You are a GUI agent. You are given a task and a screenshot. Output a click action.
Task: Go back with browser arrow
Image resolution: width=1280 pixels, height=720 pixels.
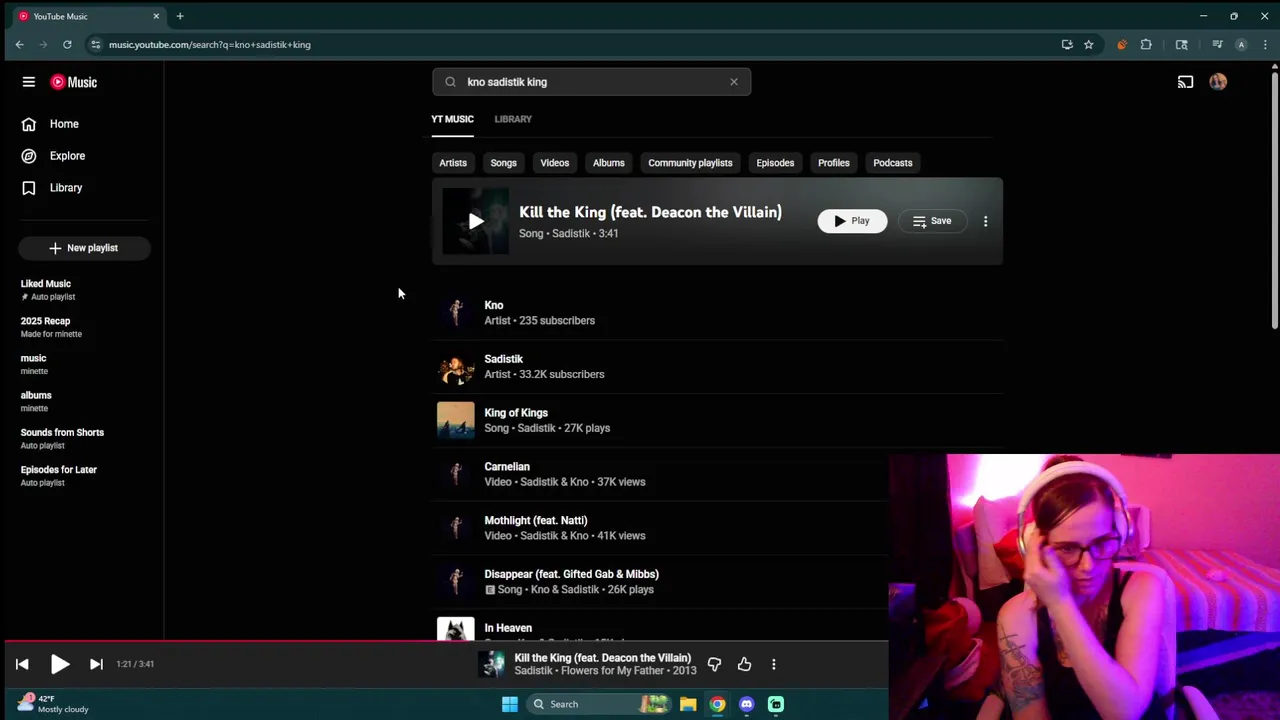click(20, 45)
